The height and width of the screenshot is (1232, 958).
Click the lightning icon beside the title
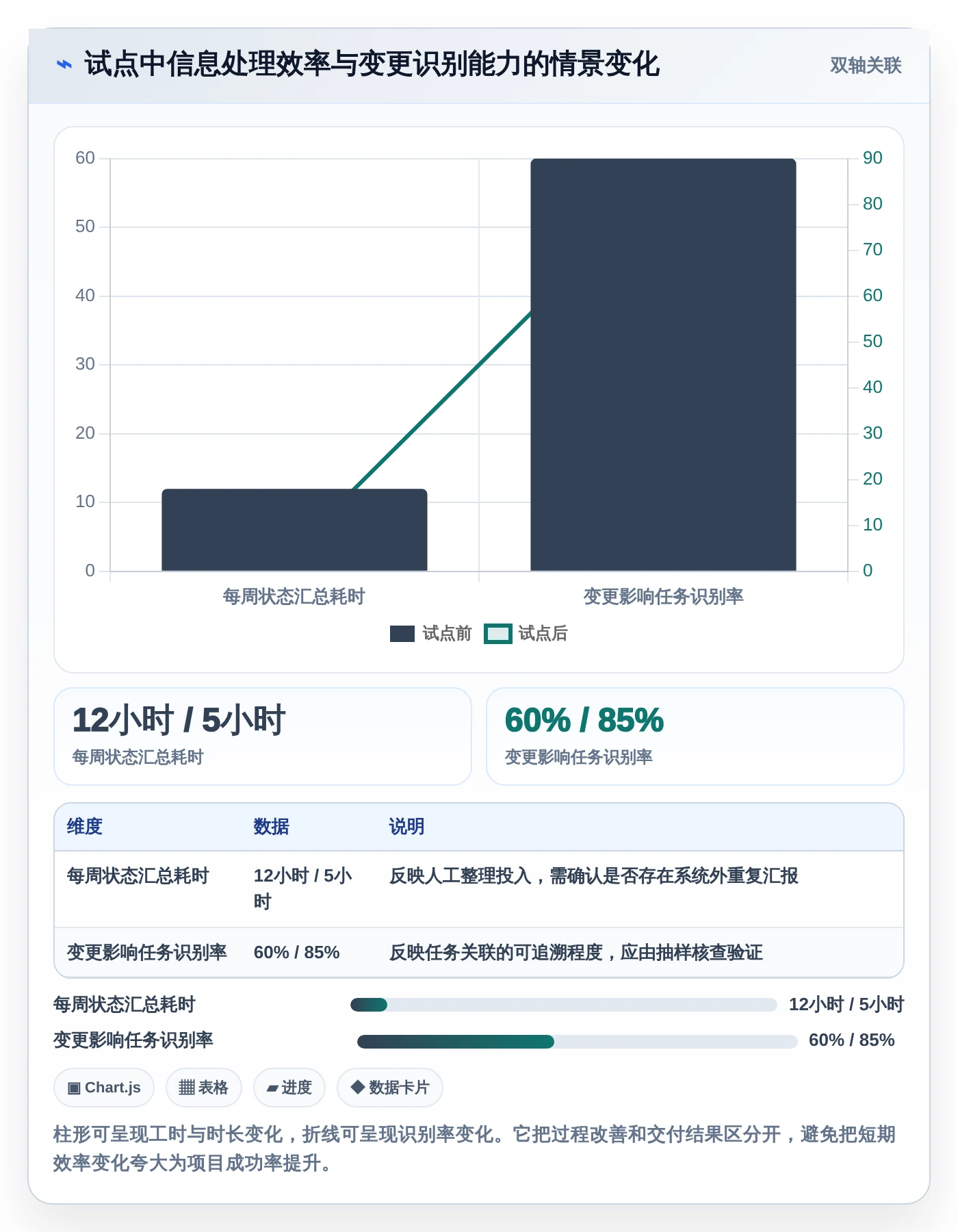click(64, 65)
